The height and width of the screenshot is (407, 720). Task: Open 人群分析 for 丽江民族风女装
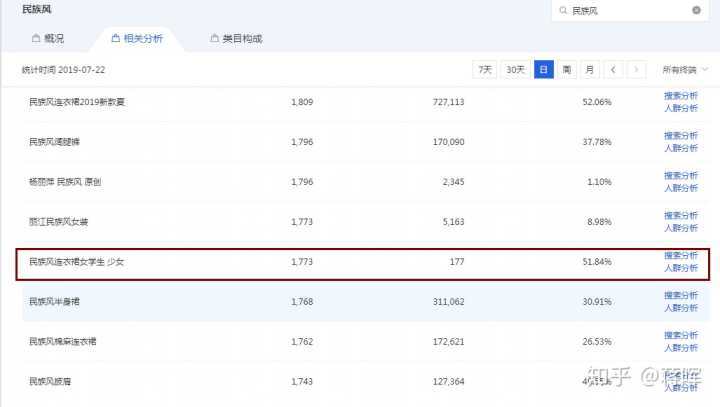681,228
